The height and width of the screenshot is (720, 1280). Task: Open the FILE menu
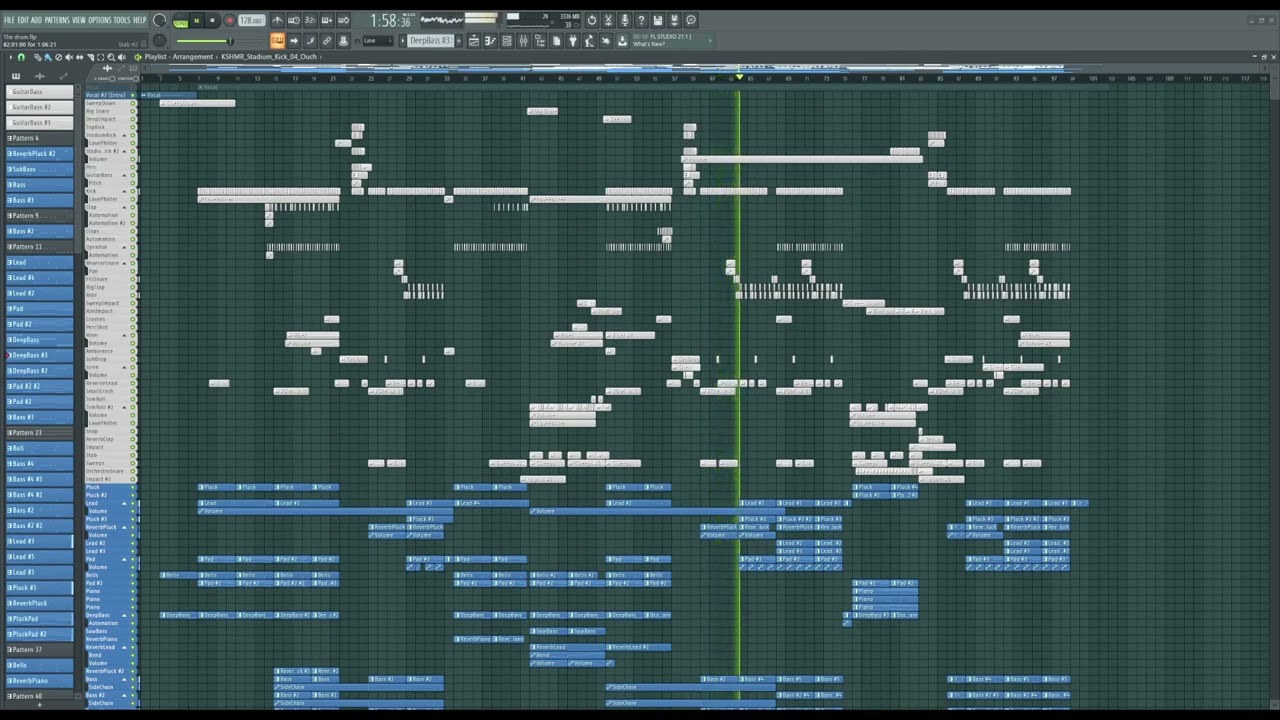9,20
